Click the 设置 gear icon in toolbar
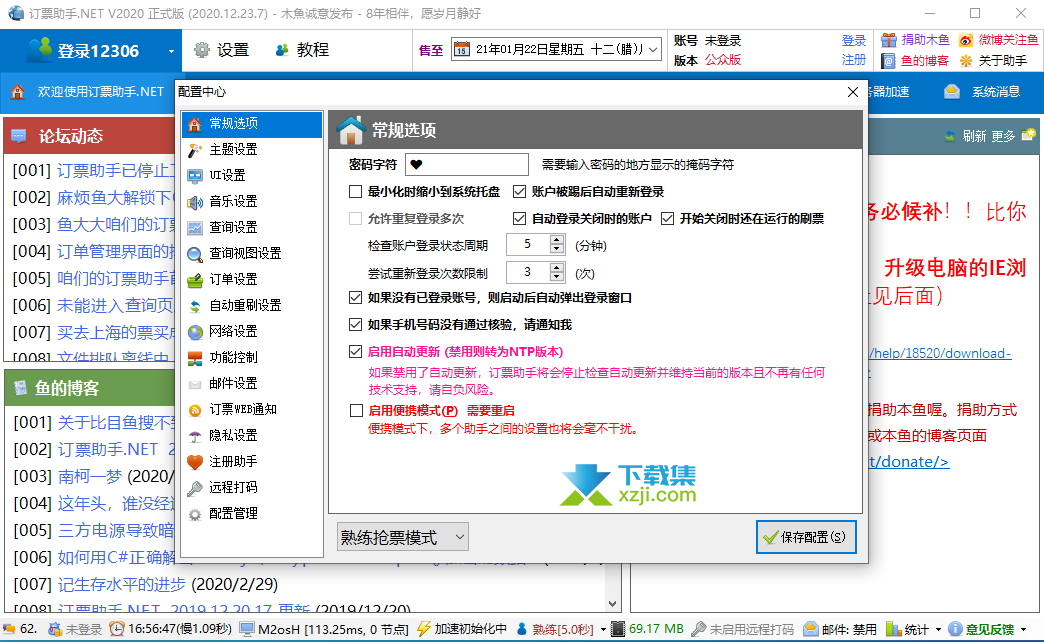This screenshot has height=642, width=1044. [202, 50]
